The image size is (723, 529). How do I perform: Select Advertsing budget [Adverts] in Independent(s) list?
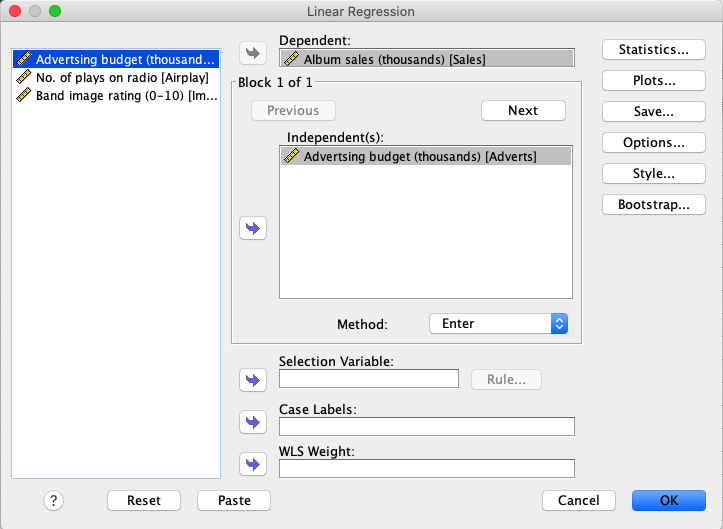click(x=426, y=156)
